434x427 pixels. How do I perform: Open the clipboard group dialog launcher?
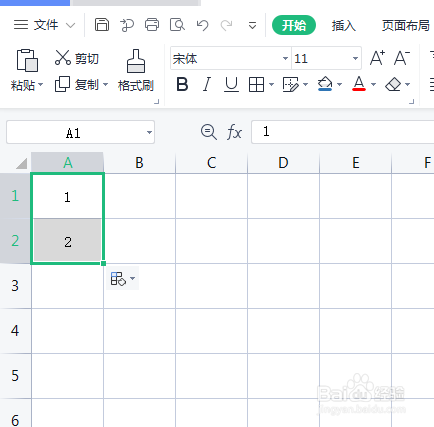point(157,102)
